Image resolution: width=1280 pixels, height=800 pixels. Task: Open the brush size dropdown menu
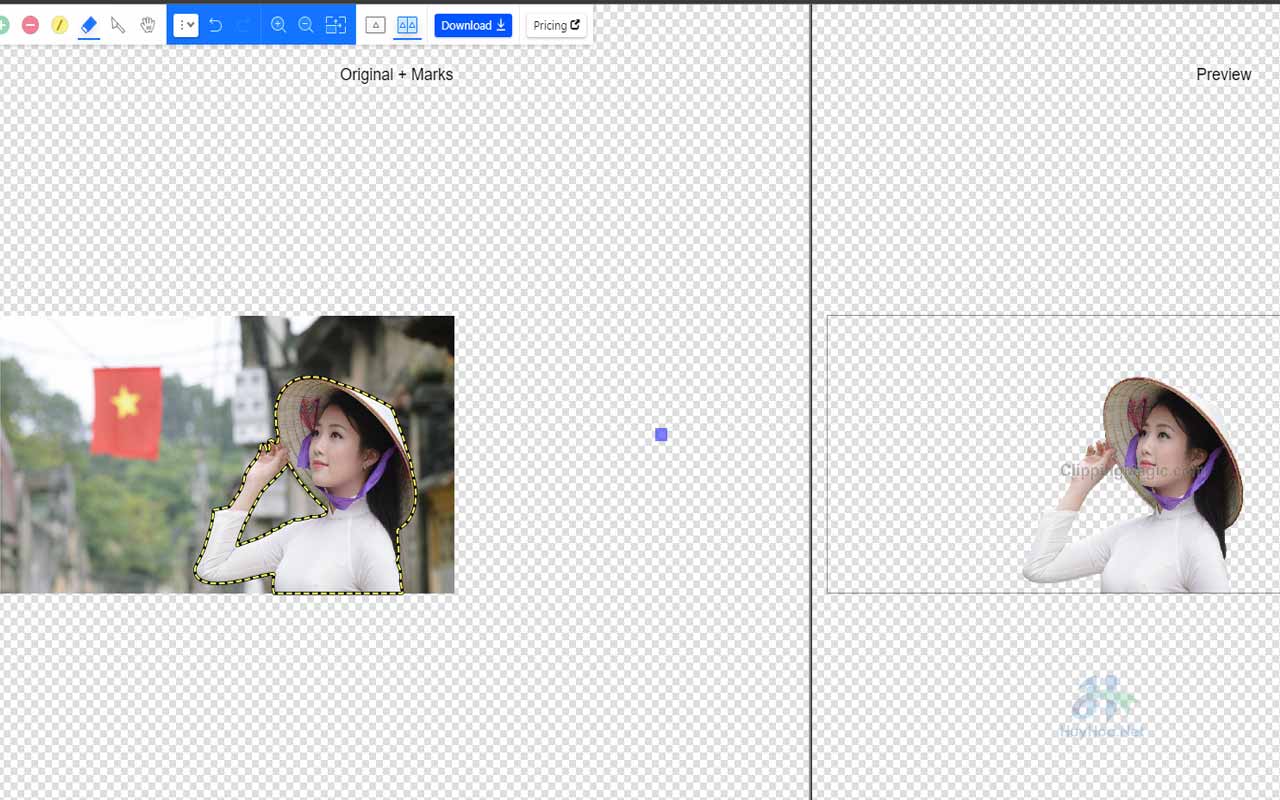click(x=186, y=25)
